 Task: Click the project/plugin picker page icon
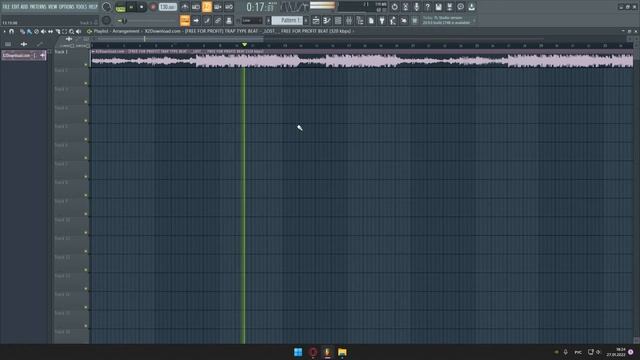[371, 20]
